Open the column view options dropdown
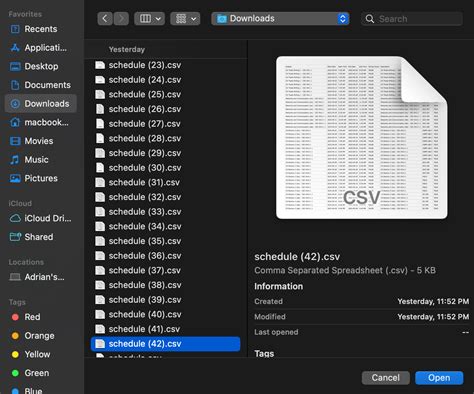This screenshot has width=474, height=394. tap(149, 19)
